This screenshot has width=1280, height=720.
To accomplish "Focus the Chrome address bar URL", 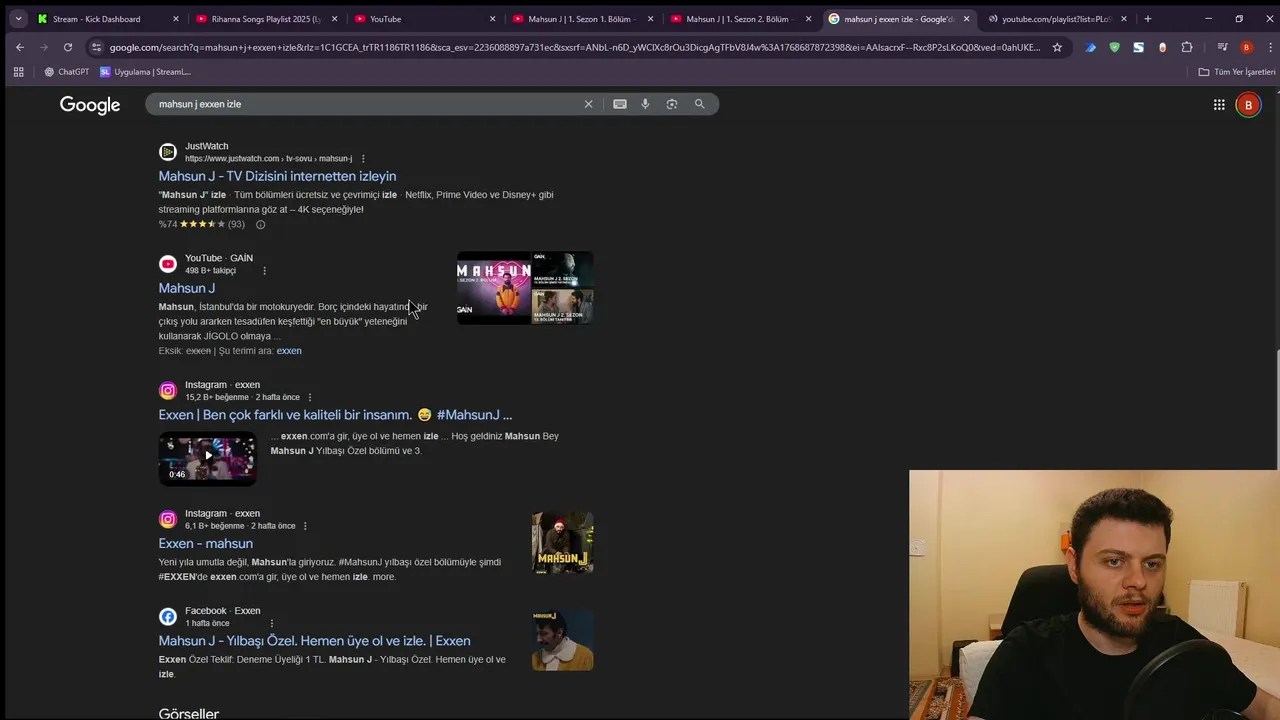I will [575, 47].
